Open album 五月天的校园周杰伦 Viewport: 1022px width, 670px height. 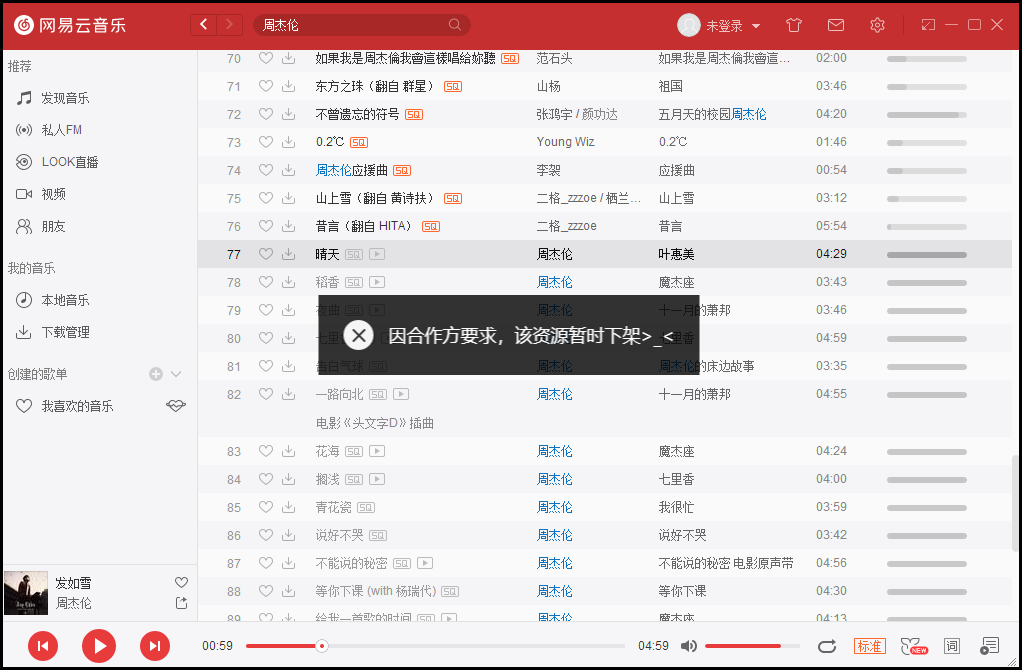point(712,114)
